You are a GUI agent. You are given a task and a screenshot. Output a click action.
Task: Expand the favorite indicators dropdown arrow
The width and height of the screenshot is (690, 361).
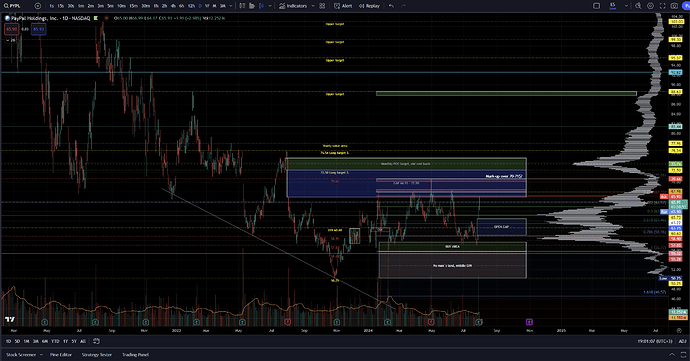[x=313, y=6]
